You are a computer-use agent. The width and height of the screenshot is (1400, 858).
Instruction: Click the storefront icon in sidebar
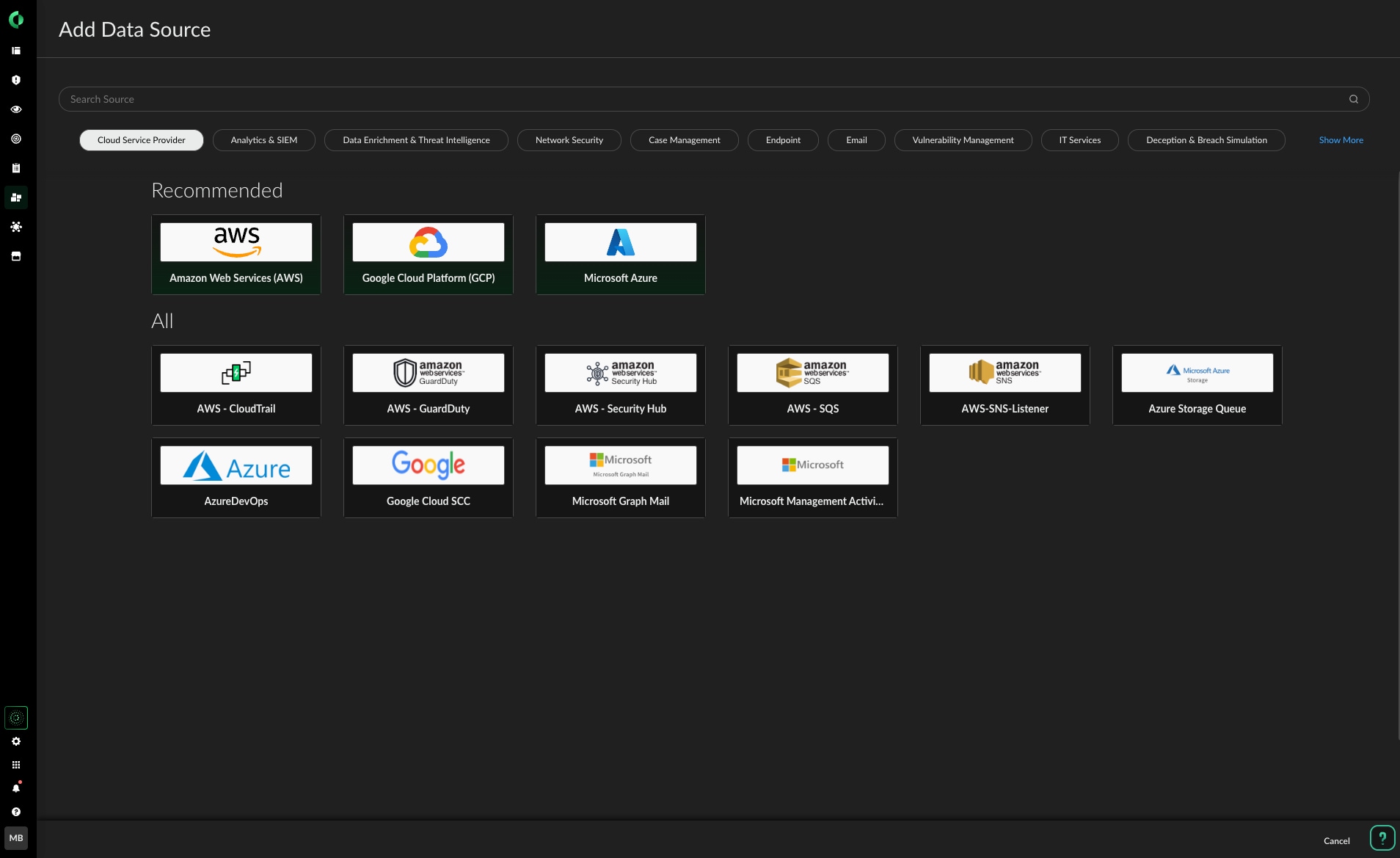click(x=16, y=256)
